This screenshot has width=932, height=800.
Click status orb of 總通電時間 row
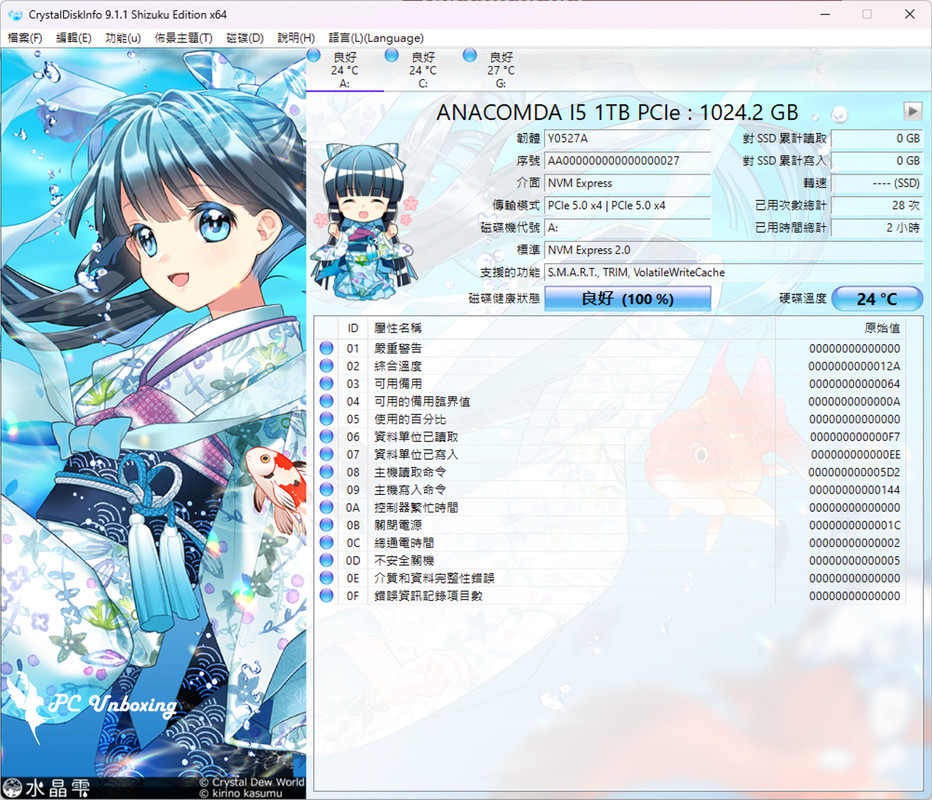point(326,543)
